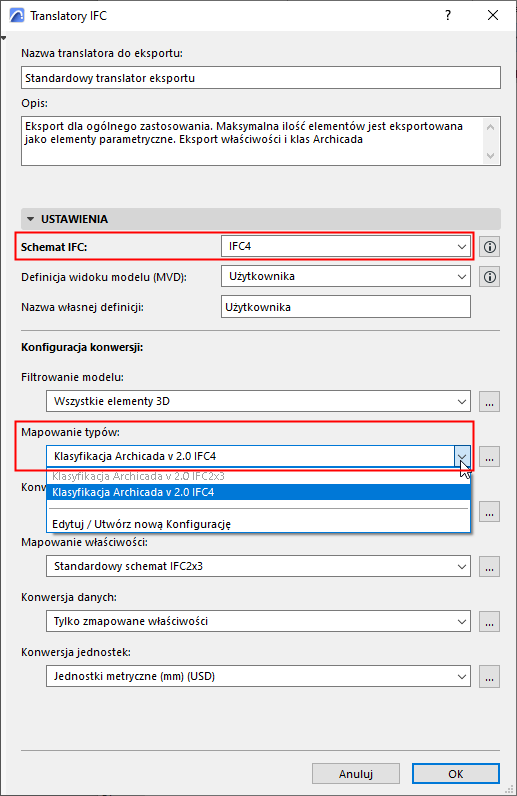
Task: Open the Schemat IFC dropdown
Action: 346,247
